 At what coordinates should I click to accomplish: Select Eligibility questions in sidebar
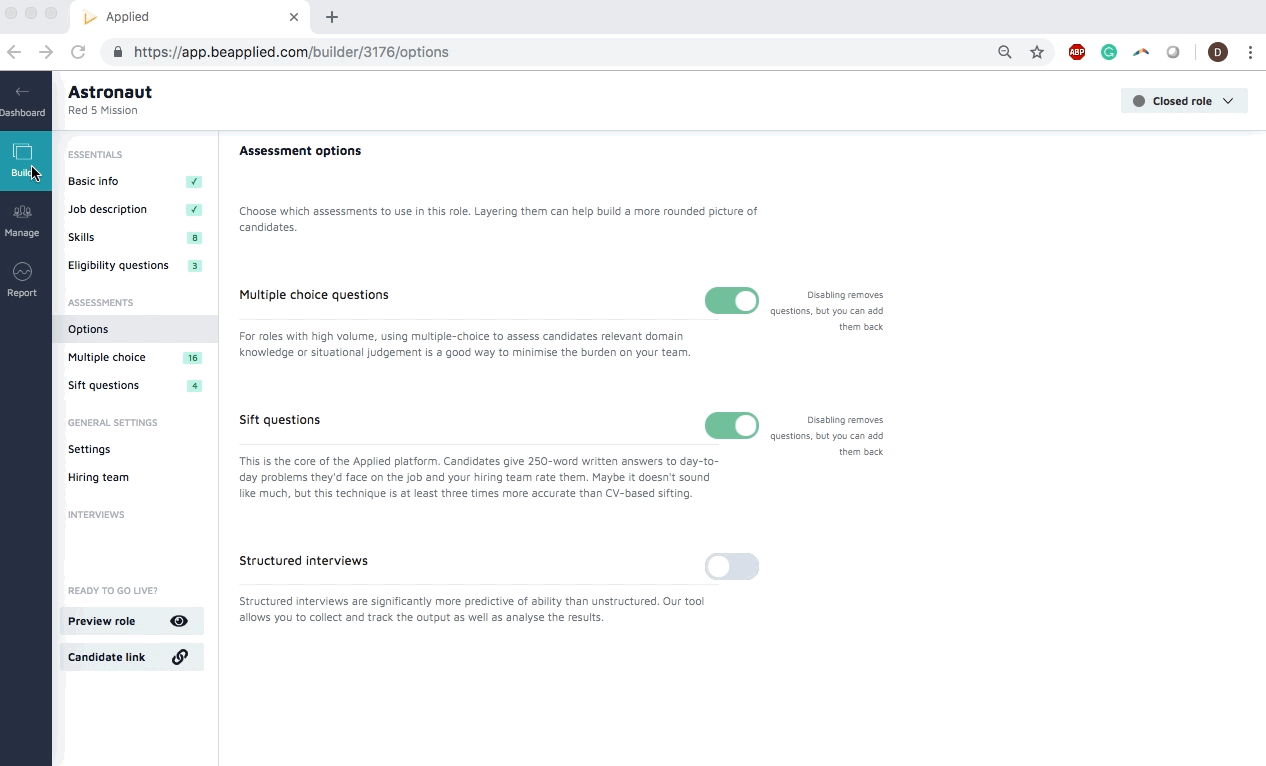tap(118, 265)
